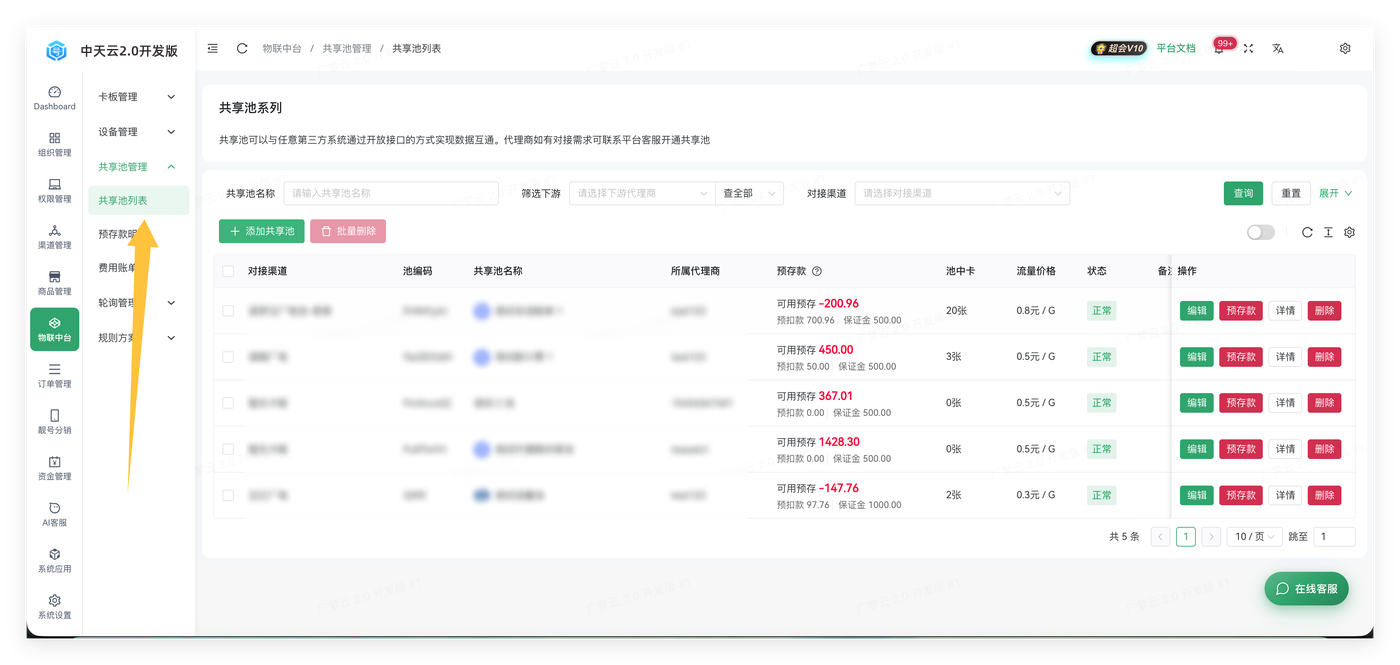Expand more filters with 展开

(x=1335, y=193)
